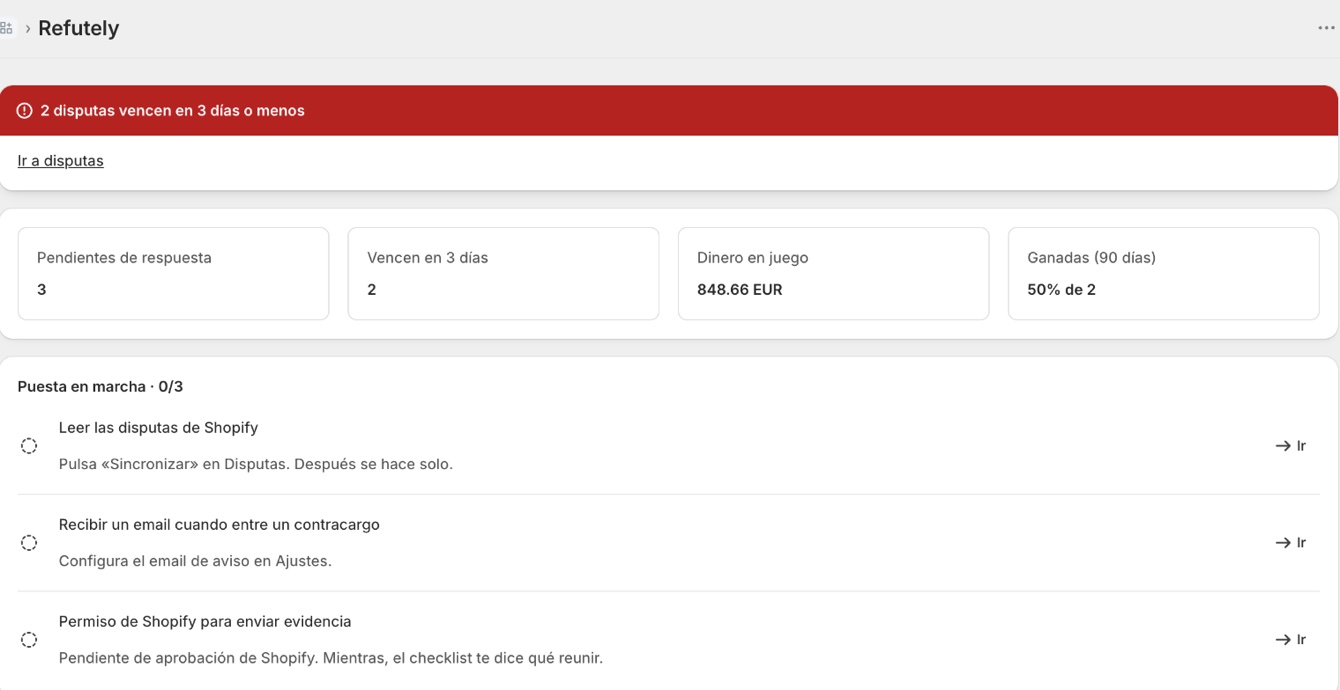Click the Puesta en marcha · 0/3 heading

point(100,387)
